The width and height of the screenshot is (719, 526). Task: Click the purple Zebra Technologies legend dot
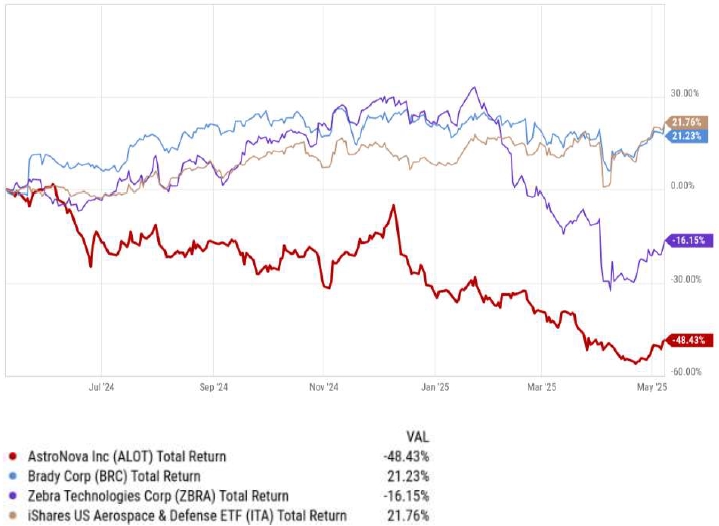(x=10, y=496)
